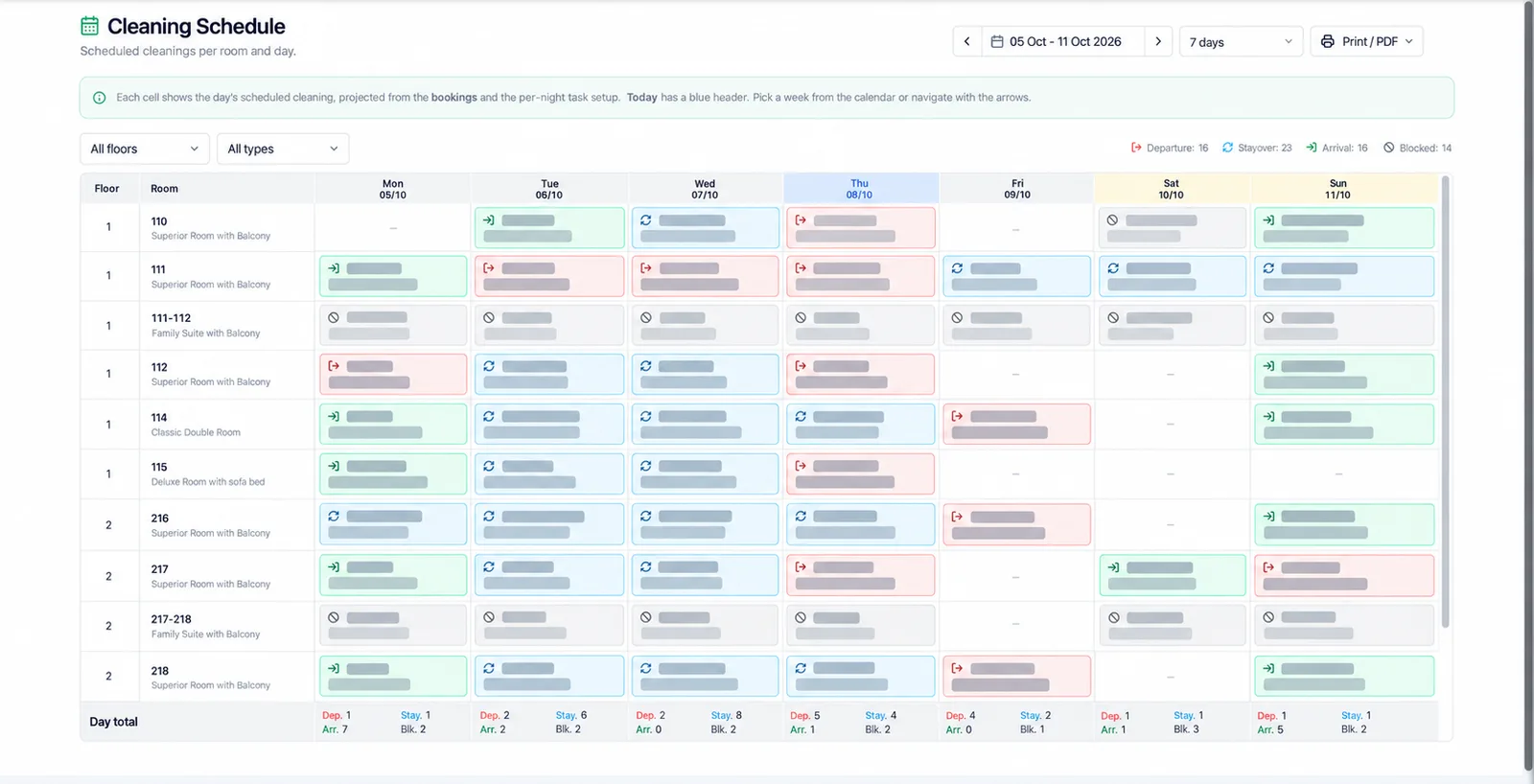Click the Arrival legend icon

pos(1312,148)
